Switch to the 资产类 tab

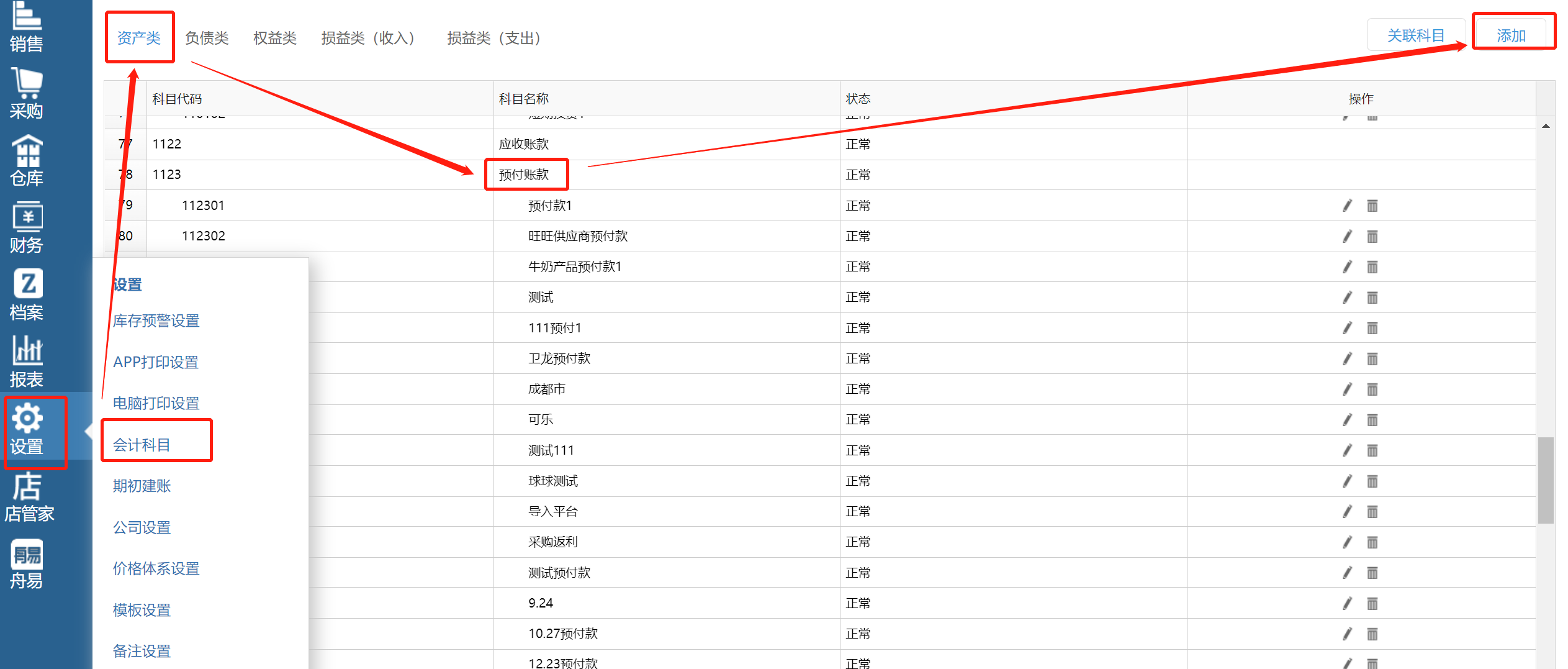tap(139, 38)
